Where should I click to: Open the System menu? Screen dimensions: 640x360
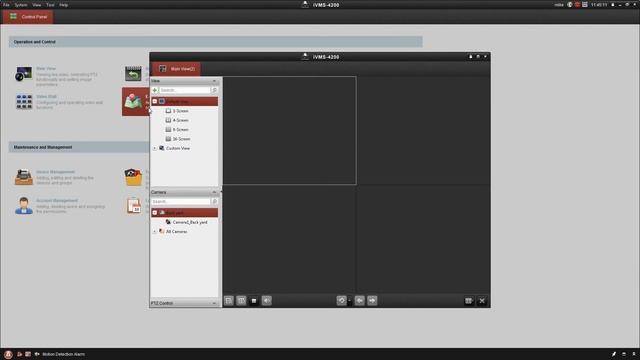click(21, 5)
